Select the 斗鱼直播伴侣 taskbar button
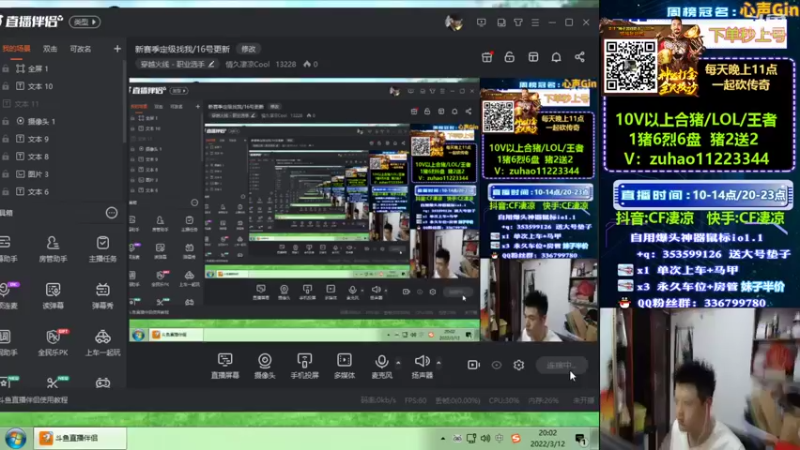This screenshot has width=800, height=450. 80,438
